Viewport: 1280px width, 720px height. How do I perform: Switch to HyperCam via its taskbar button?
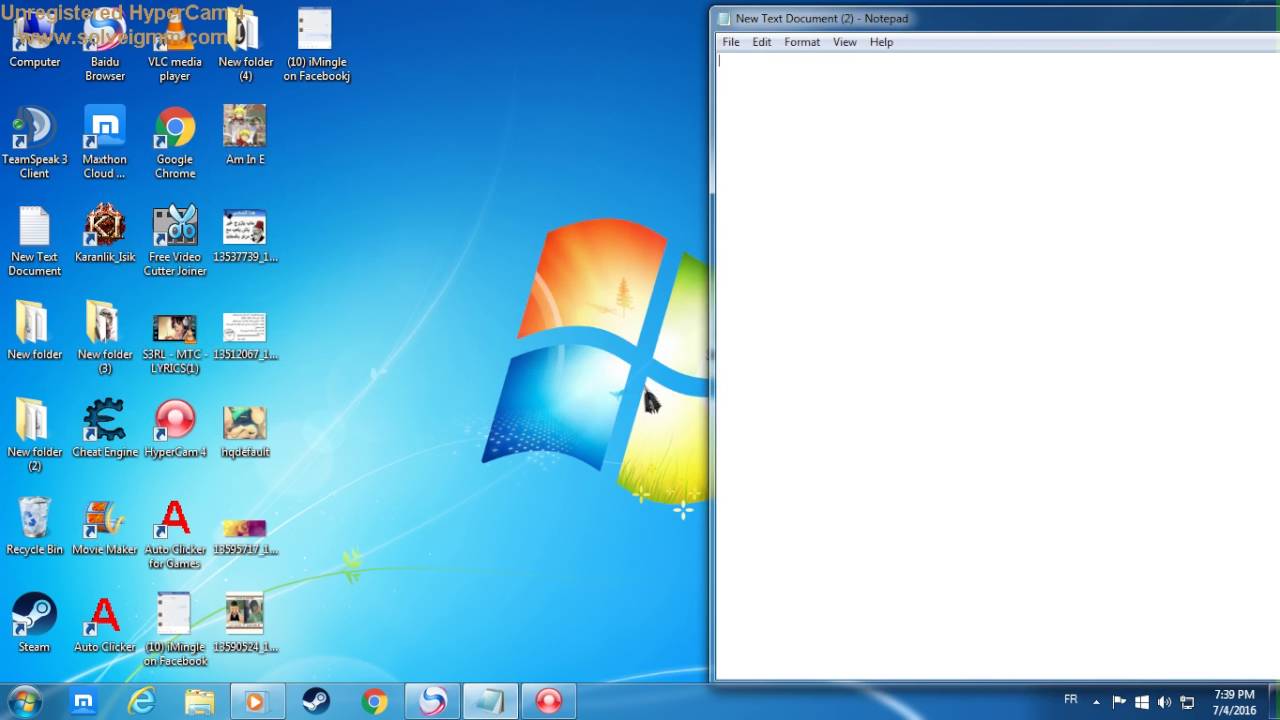[x=548, y=701]
